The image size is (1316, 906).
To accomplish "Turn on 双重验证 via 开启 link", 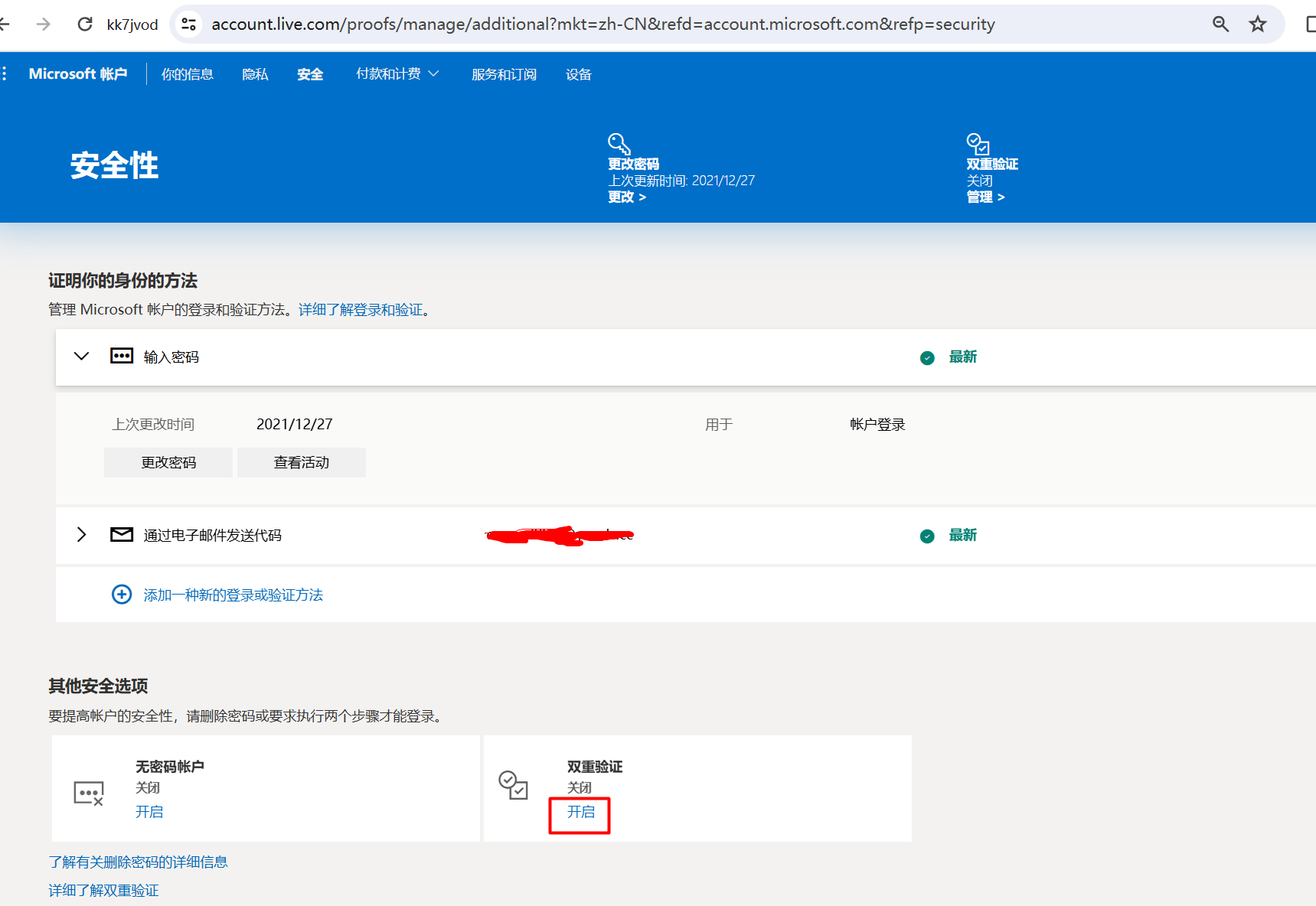I will [580, 812].
